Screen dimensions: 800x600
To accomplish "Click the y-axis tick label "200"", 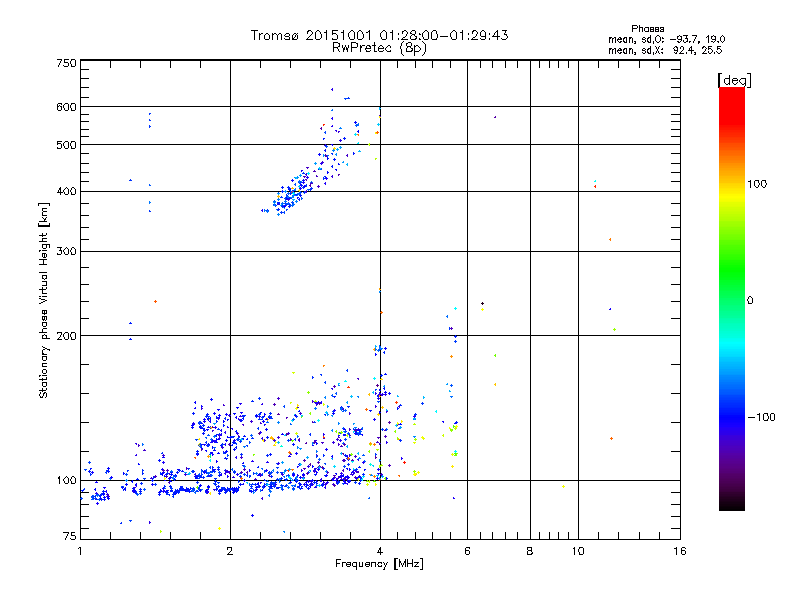I will tap(66, 336).
